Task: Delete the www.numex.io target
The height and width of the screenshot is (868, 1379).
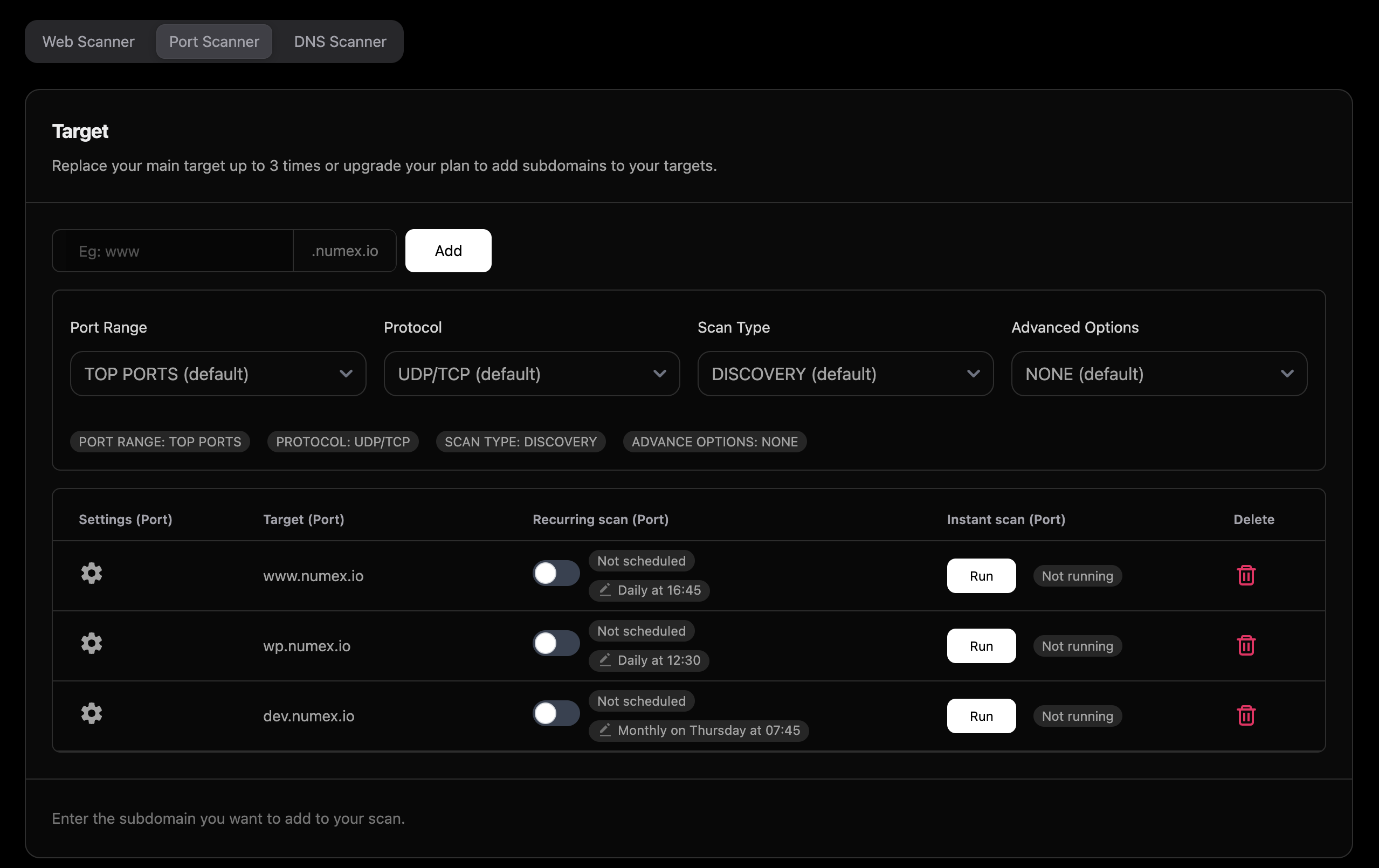Action: point(1246,575)
